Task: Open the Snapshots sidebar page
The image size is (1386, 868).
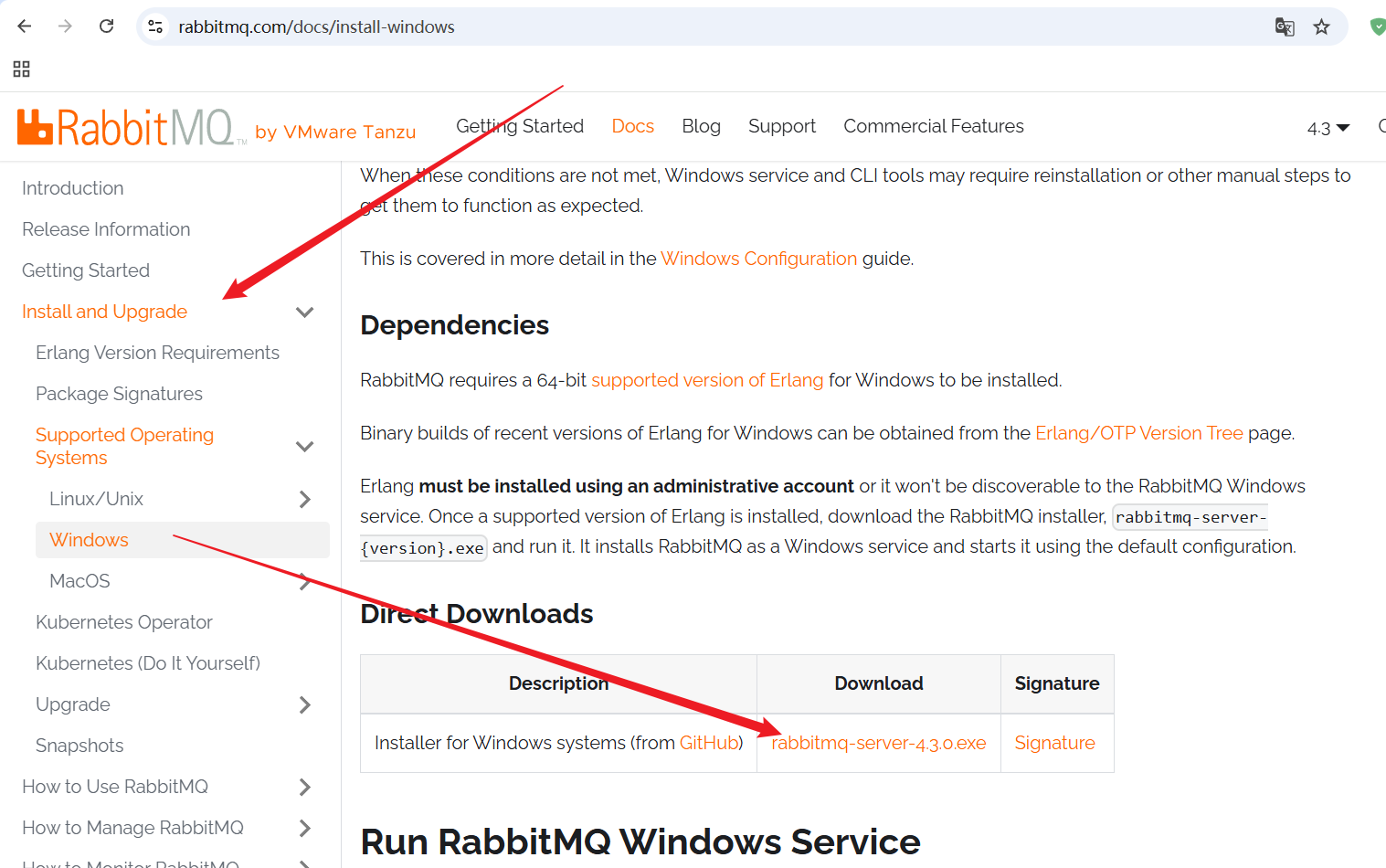Action: click(79, 746)
